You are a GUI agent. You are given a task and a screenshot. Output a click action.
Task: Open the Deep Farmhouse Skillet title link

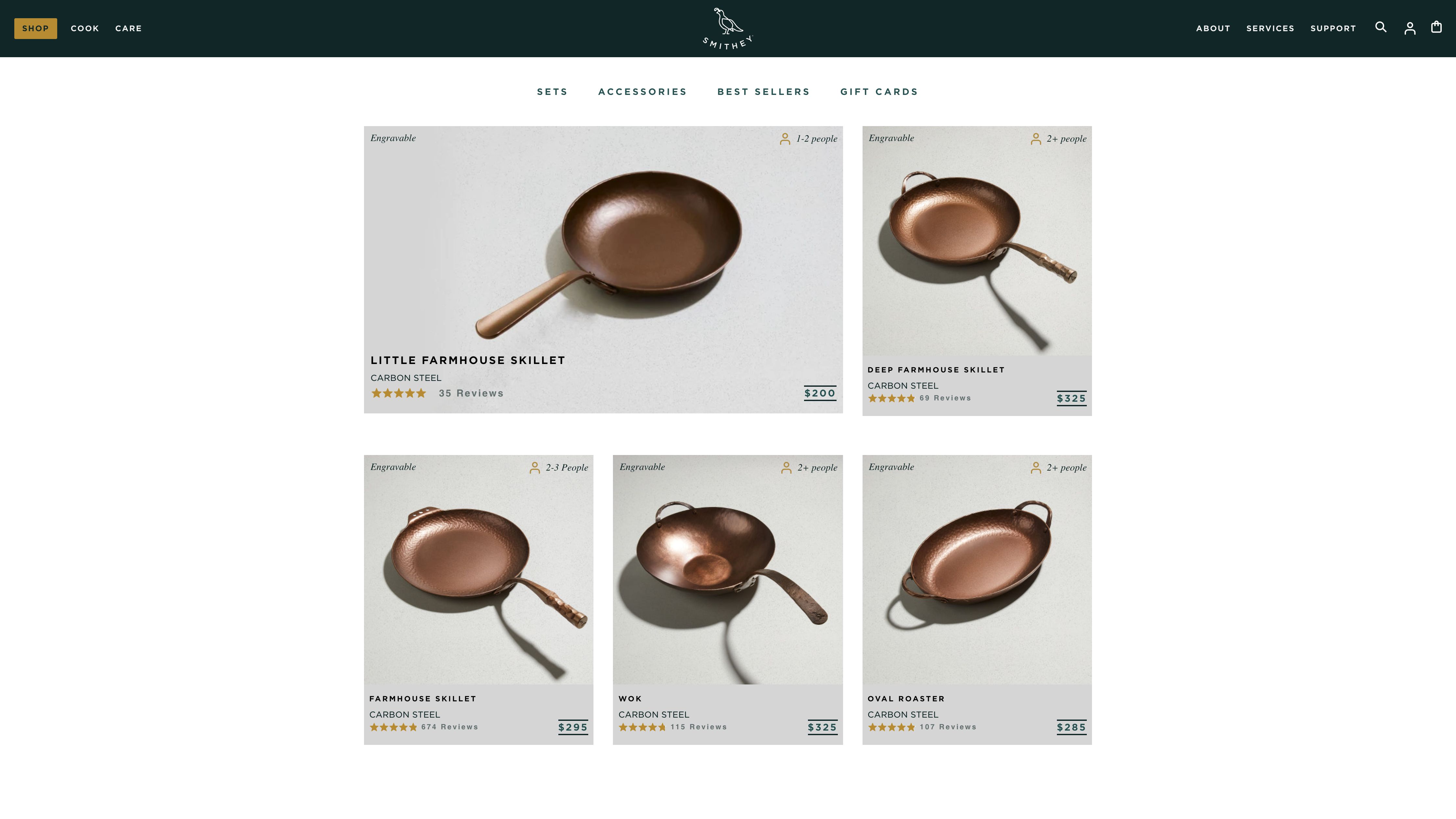click(936, 370)
